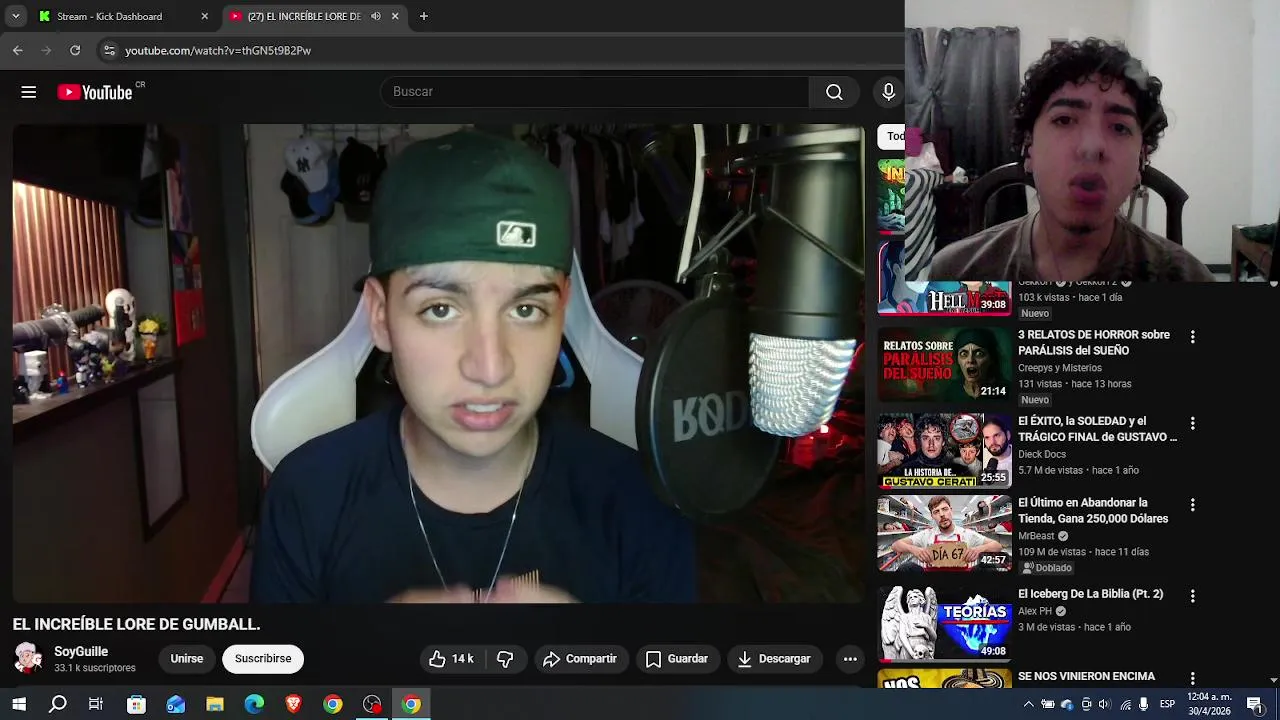Close the YouTube video tab
The image size is (1280, 720).
click(395, 16)
